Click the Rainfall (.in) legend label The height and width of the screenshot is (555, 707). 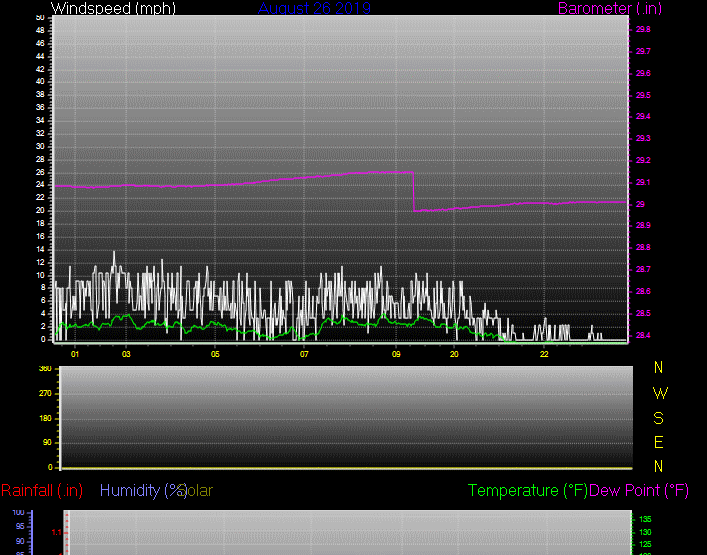point(42,491)
